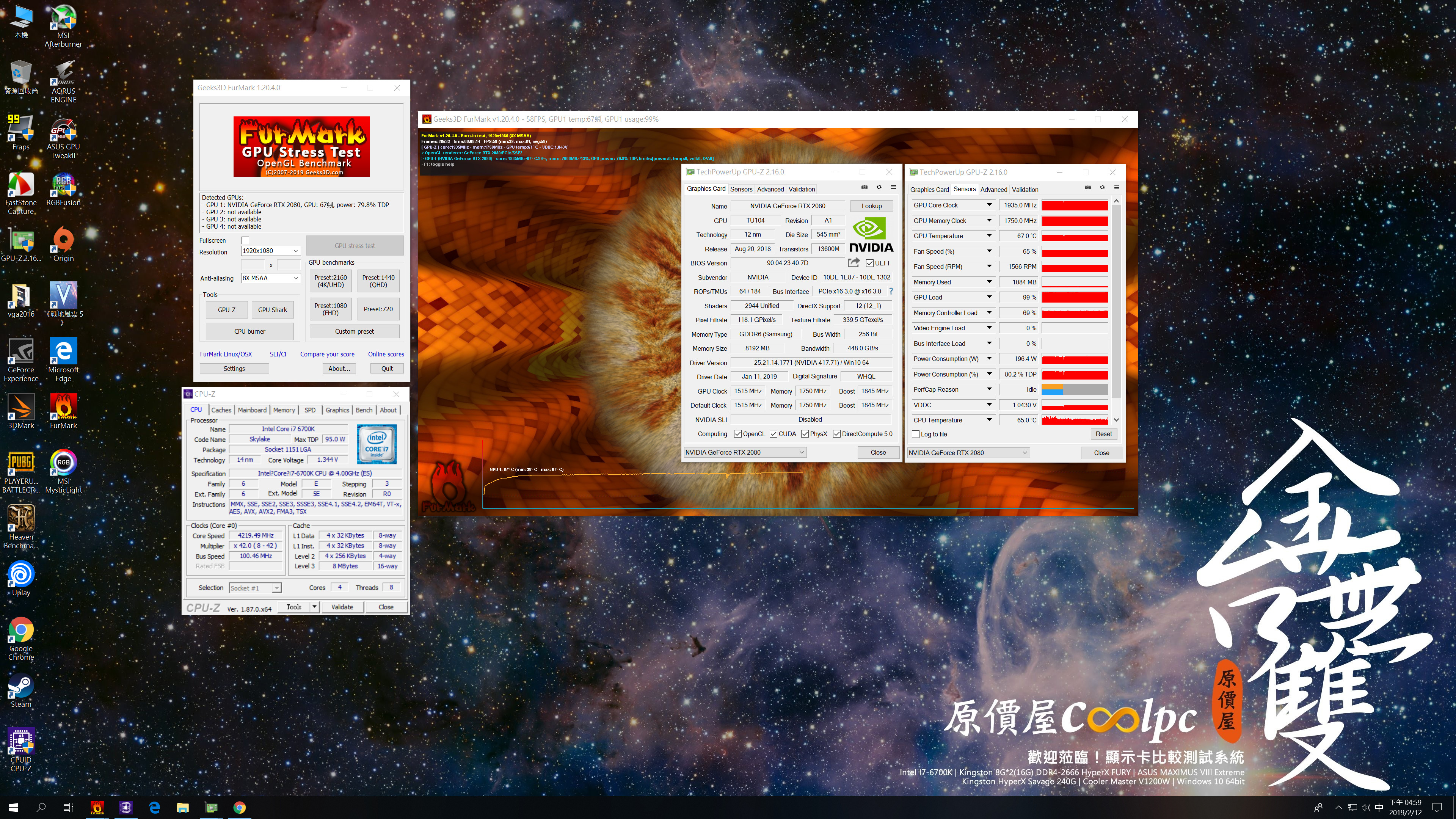Viewport: 1456px width, 819px height.
Task: Toggle the OpenCL checkbox
Action: click(x=737, y=434)
